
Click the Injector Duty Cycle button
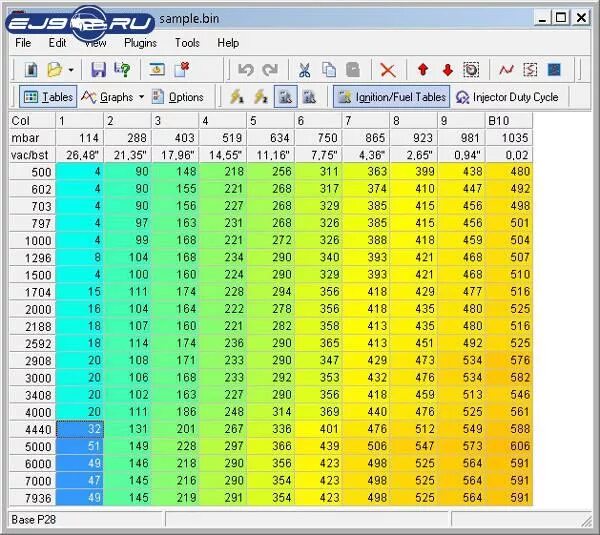[507, 97]
